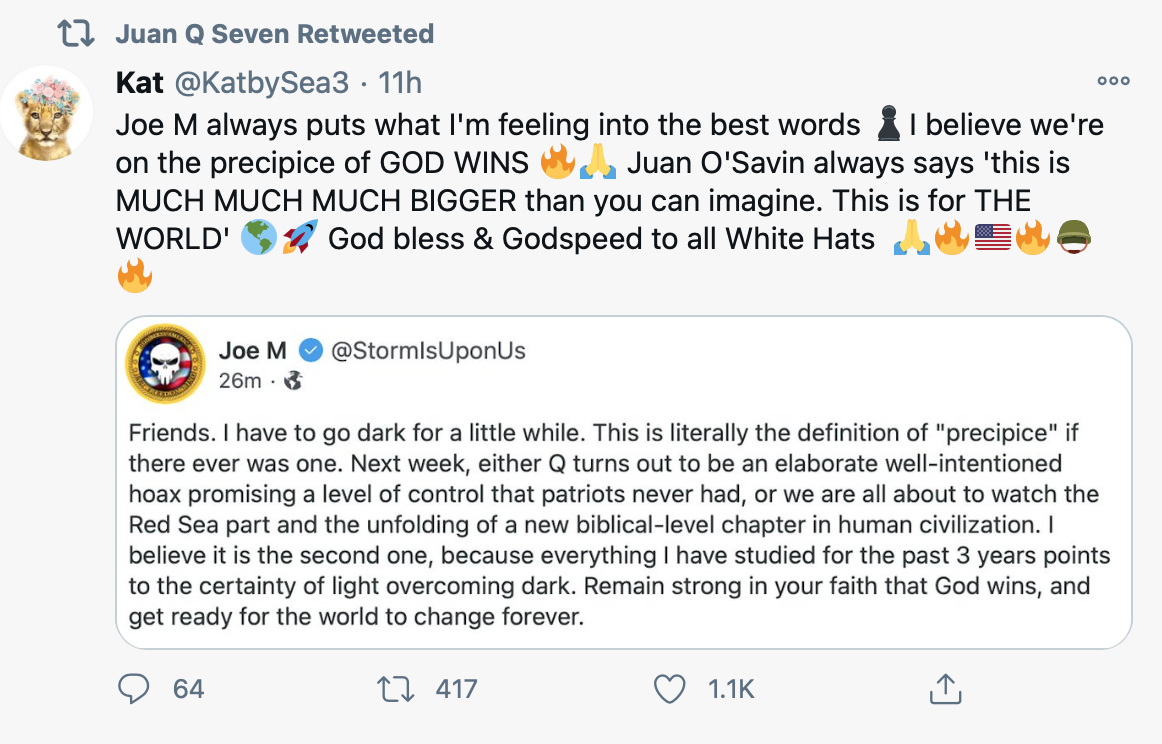Click the rocket emoji in the tweet text

299,238
